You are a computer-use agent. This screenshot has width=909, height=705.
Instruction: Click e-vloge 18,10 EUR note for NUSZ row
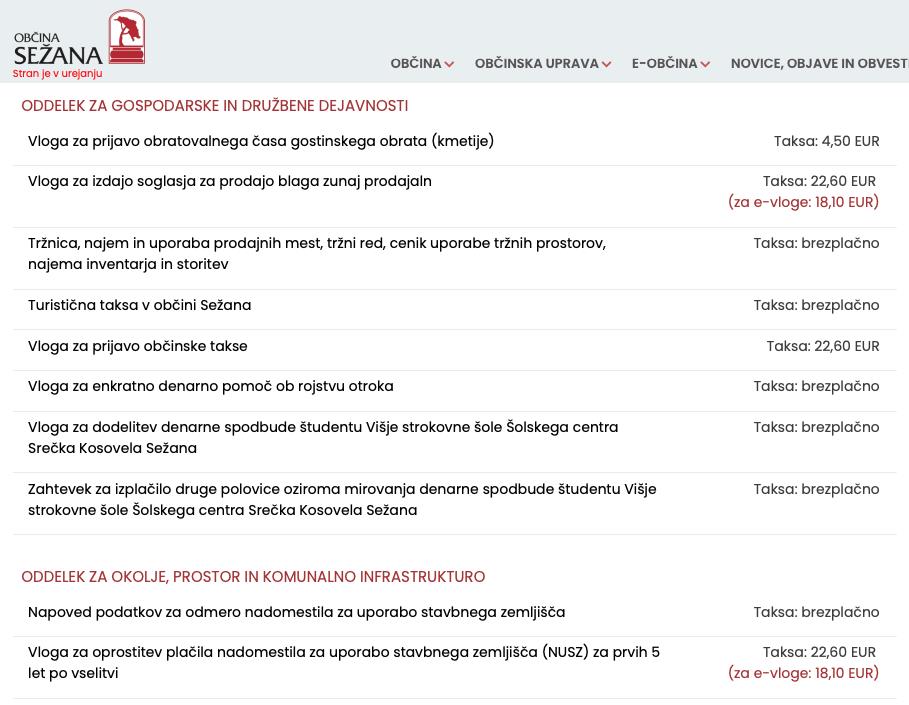click(803, 673)
